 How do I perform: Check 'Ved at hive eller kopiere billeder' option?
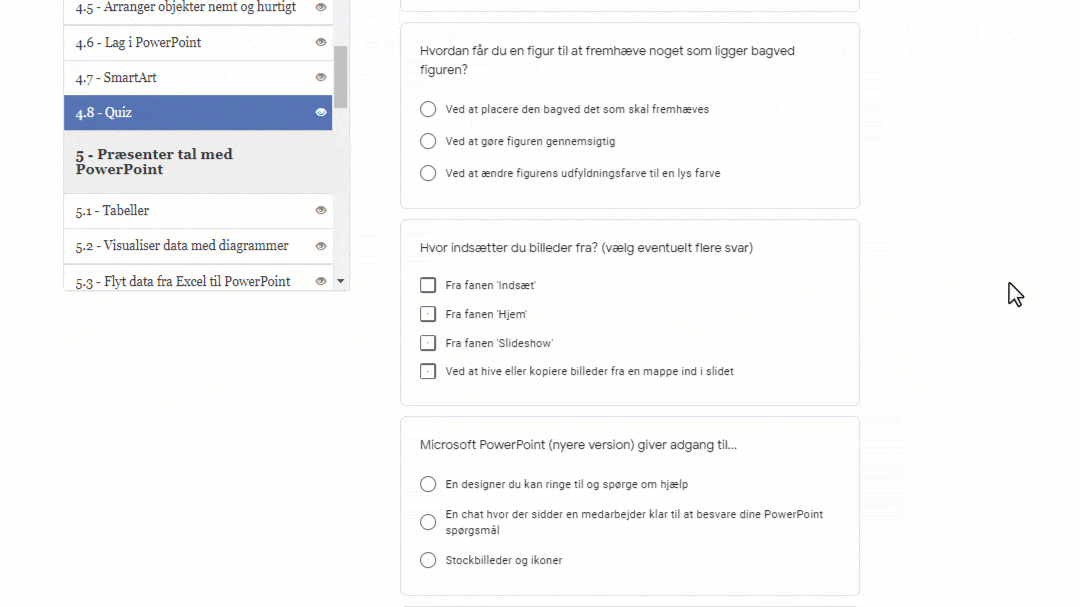(428, 371)
